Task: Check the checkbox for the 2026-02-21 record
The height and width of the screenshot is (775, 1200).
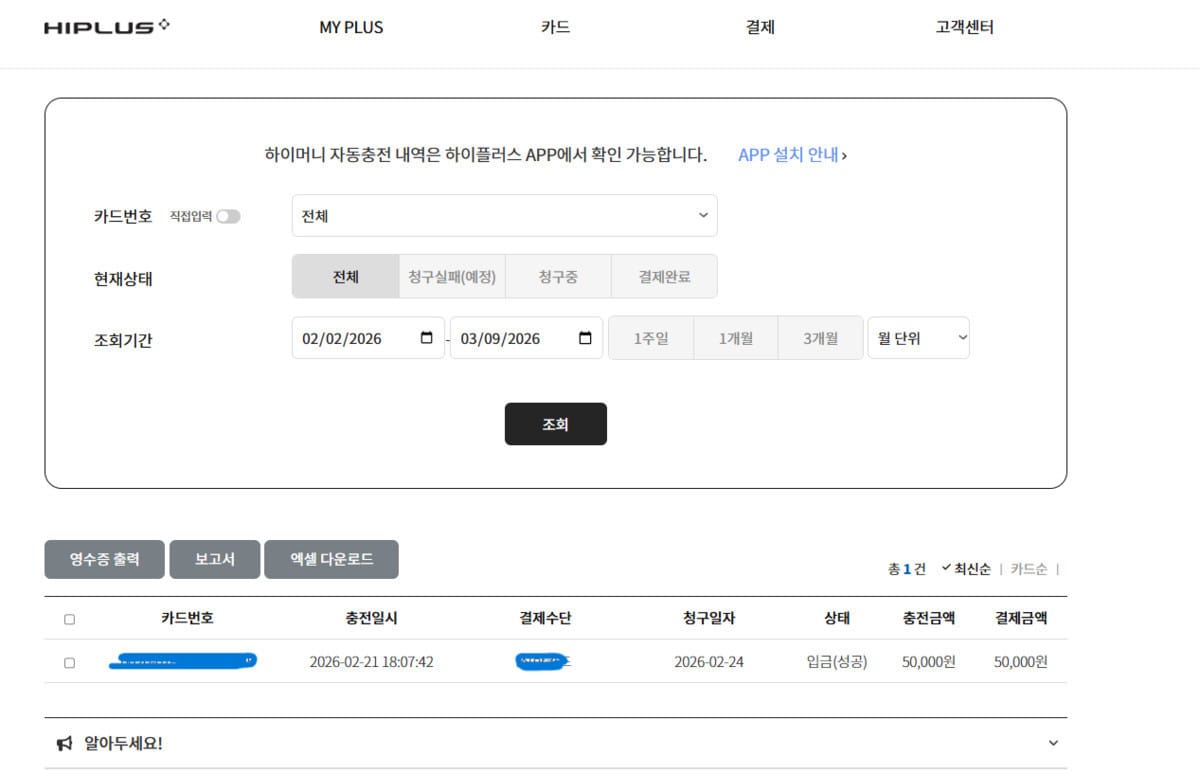Action: tap(68, 661)
